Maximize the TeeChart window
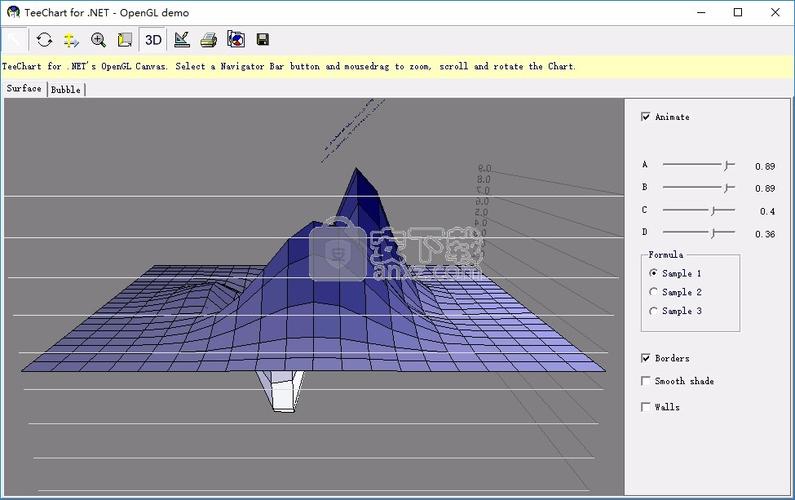The width and height of the screenshot is (795, 500). 738,13
